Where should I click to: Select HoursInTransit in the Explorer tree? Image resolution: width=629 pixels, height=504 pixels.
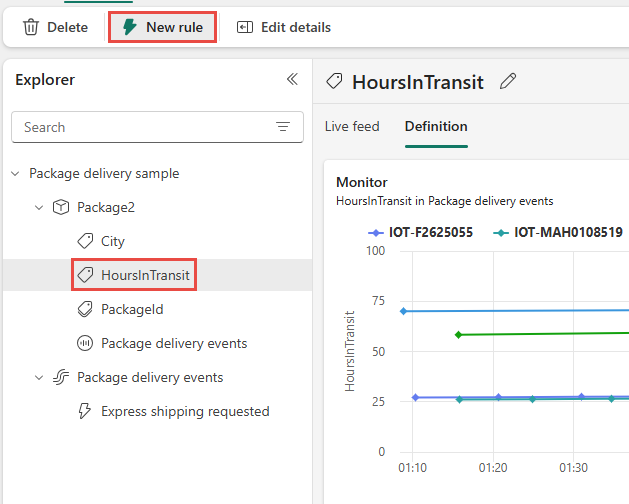[x=134, y=275]
